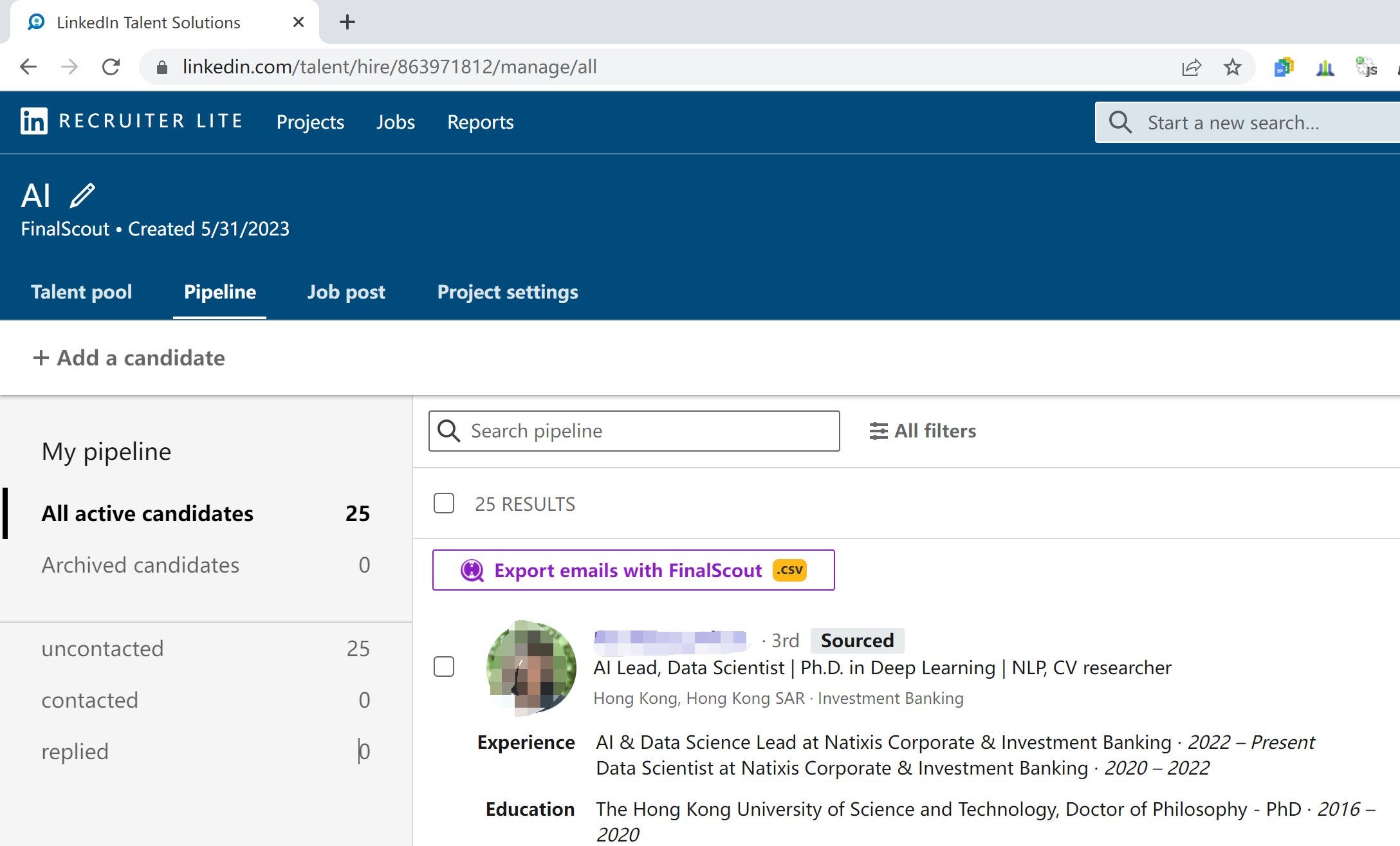The width and height of the screenshot is (1400, 846).
Task: Click the browser back navigation arrow icon
Action: [x=29, y=67]
